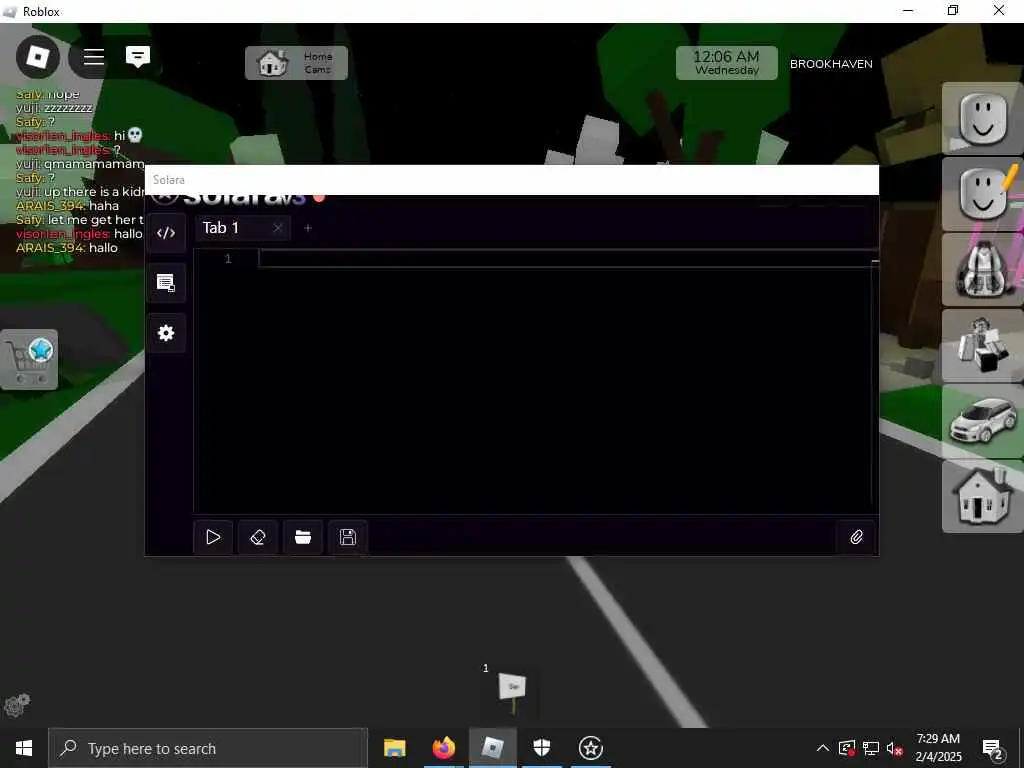Click chat message 'ARAIS_394: hallo'

[67, 248]
